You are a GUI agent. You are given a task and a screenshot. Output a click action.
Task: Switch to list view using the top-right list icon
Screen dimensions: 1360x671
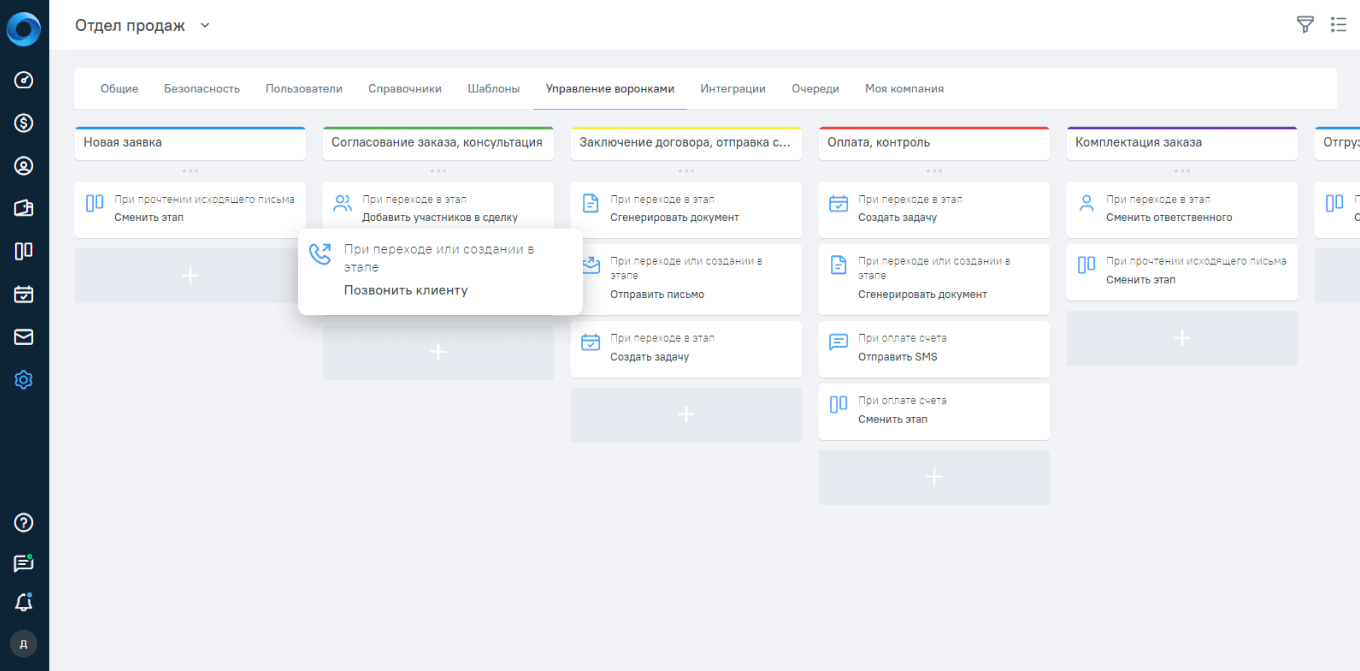(1339, 24)
